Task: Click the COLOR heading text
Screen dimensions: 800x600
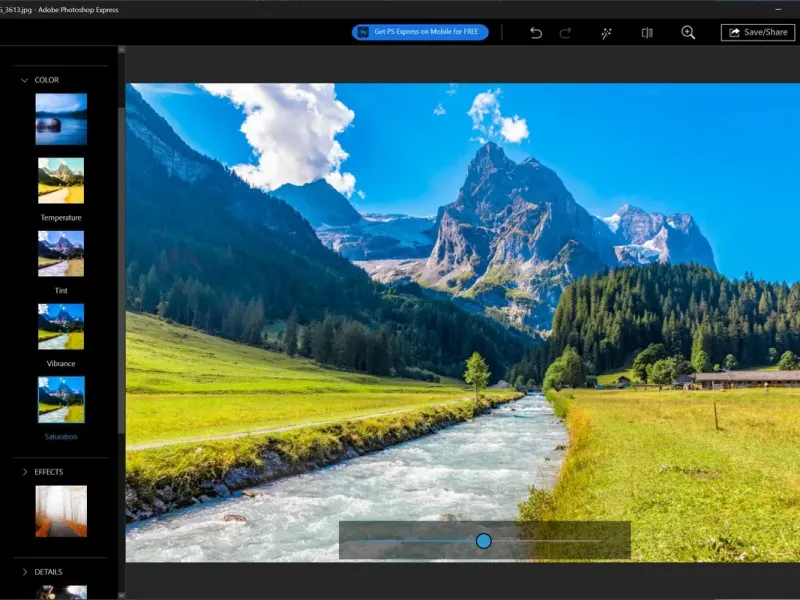Action: (46, 80)
